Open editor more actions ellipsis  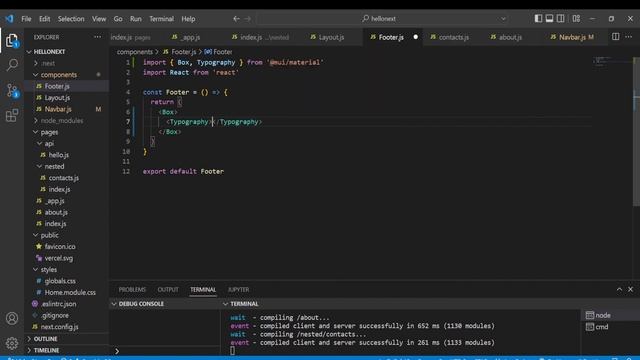tap(629, 37)
